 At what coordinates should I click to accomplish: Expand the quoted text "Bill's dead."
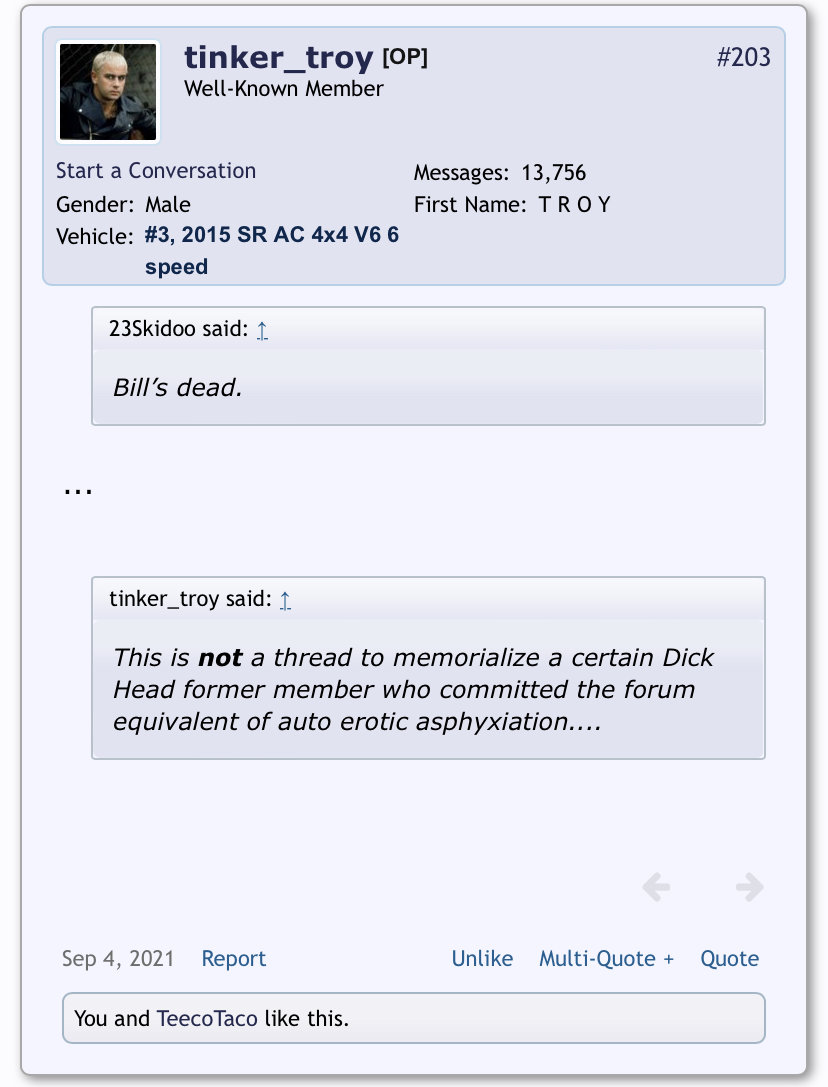pyautogui.click(x=178, y=388)
